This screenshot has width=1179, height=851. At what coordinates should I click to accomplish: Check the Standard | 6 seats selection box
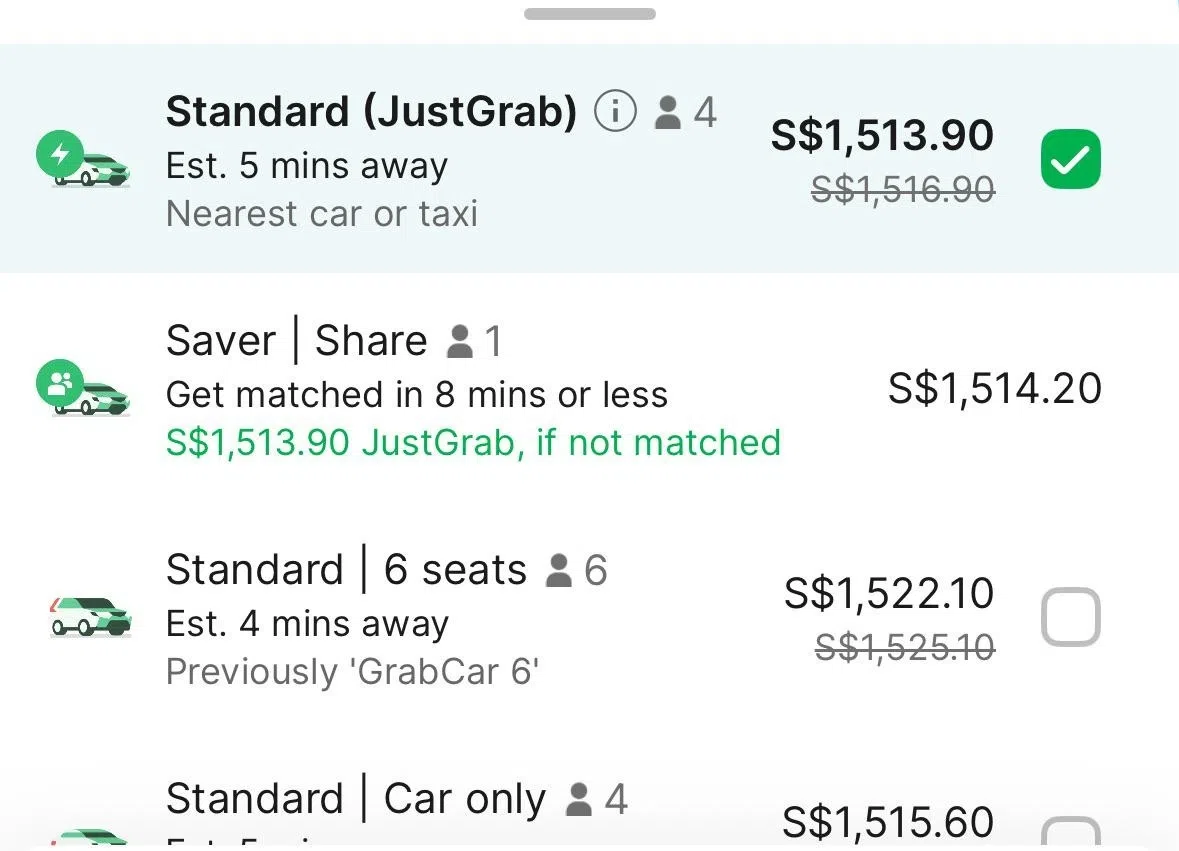pyautogui.click(x=1071, y=617)
